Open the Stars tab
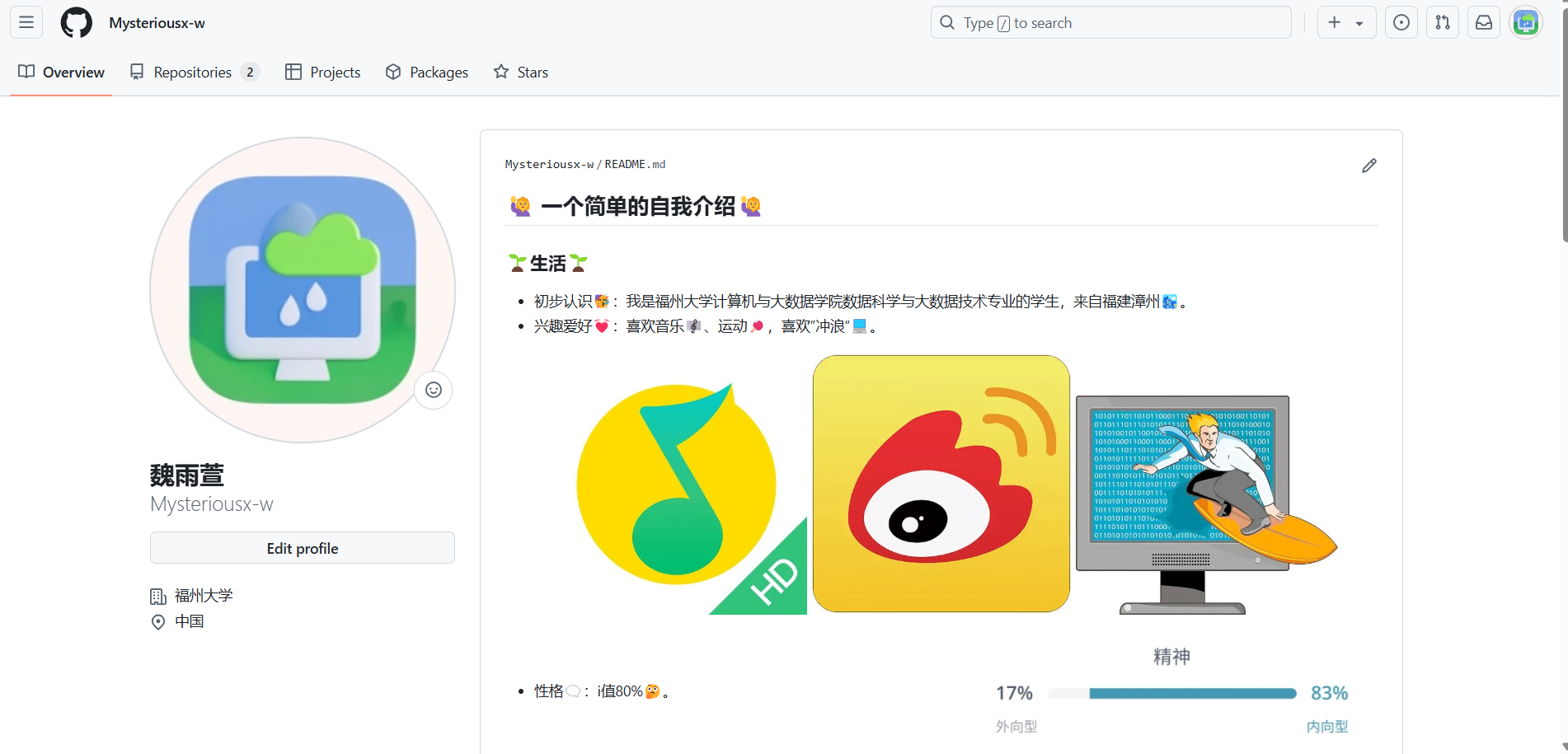The image size is (1568, 754). (x=521, y=73)
